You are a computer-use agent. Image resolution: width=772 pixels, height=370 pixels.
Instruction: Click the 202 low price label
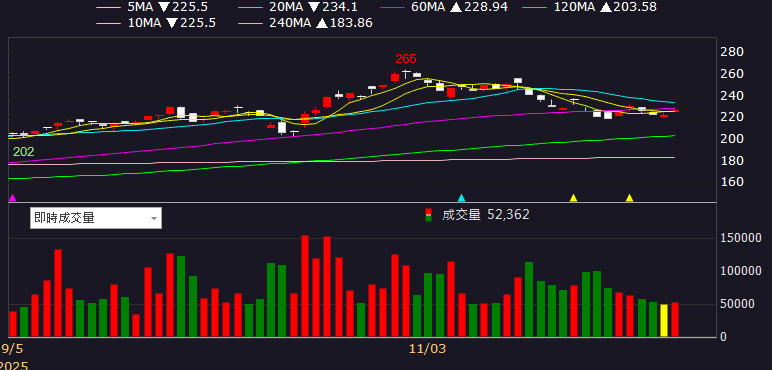[x=23, y=152]
